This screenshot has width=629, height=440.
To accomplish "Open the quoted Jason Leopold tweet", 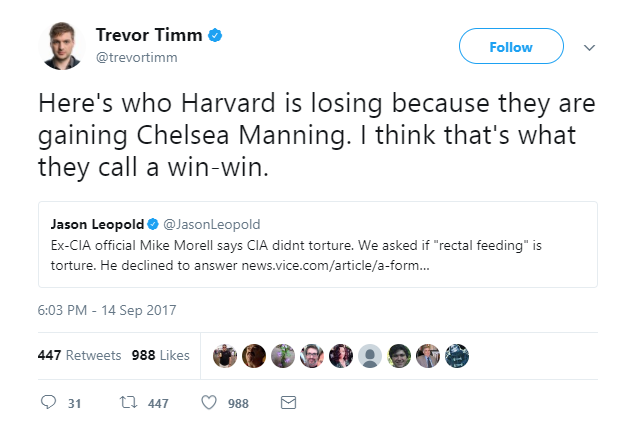I will 318,244.
